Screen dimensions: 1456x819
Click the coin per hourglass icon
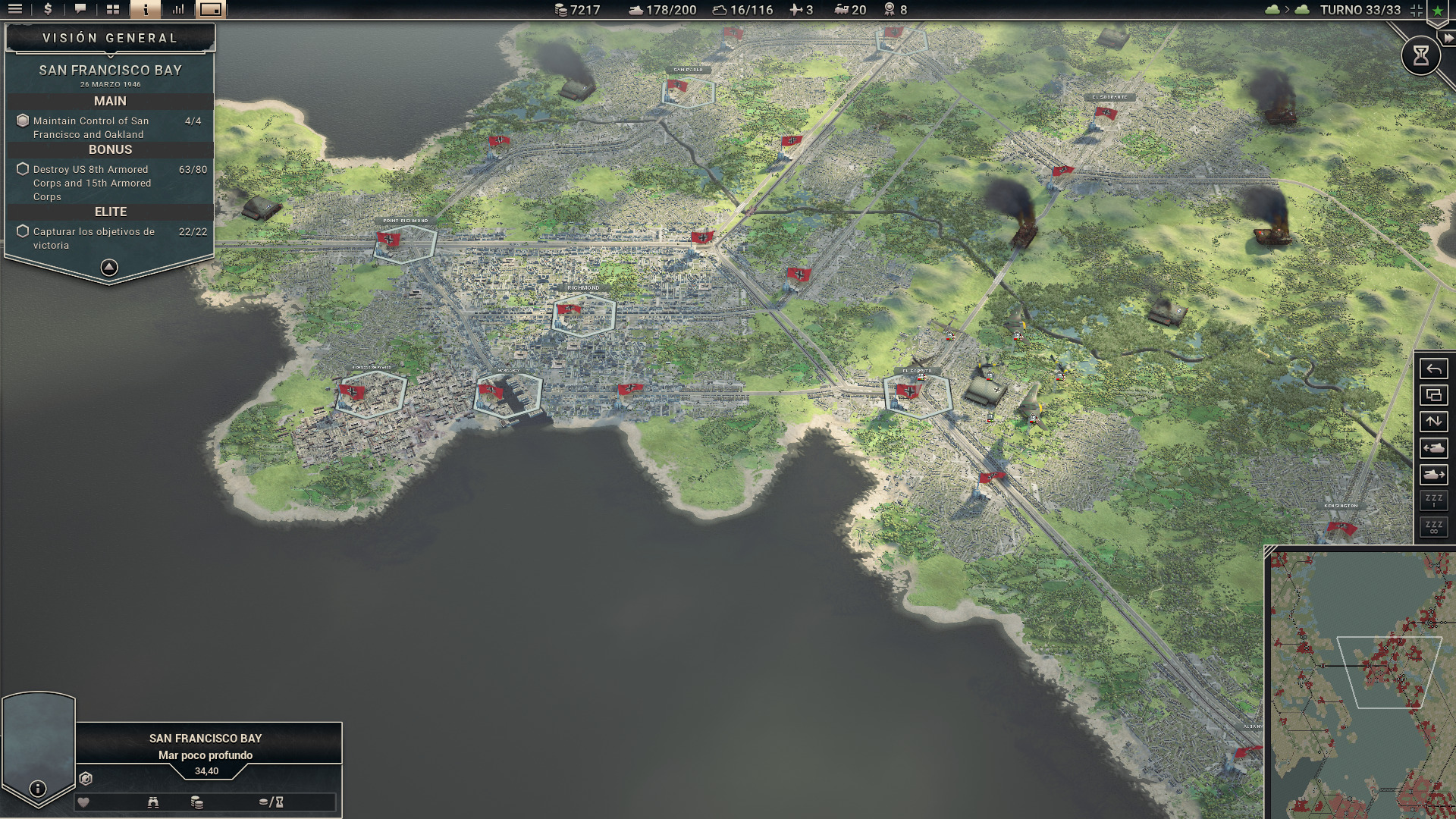(271, 802)
